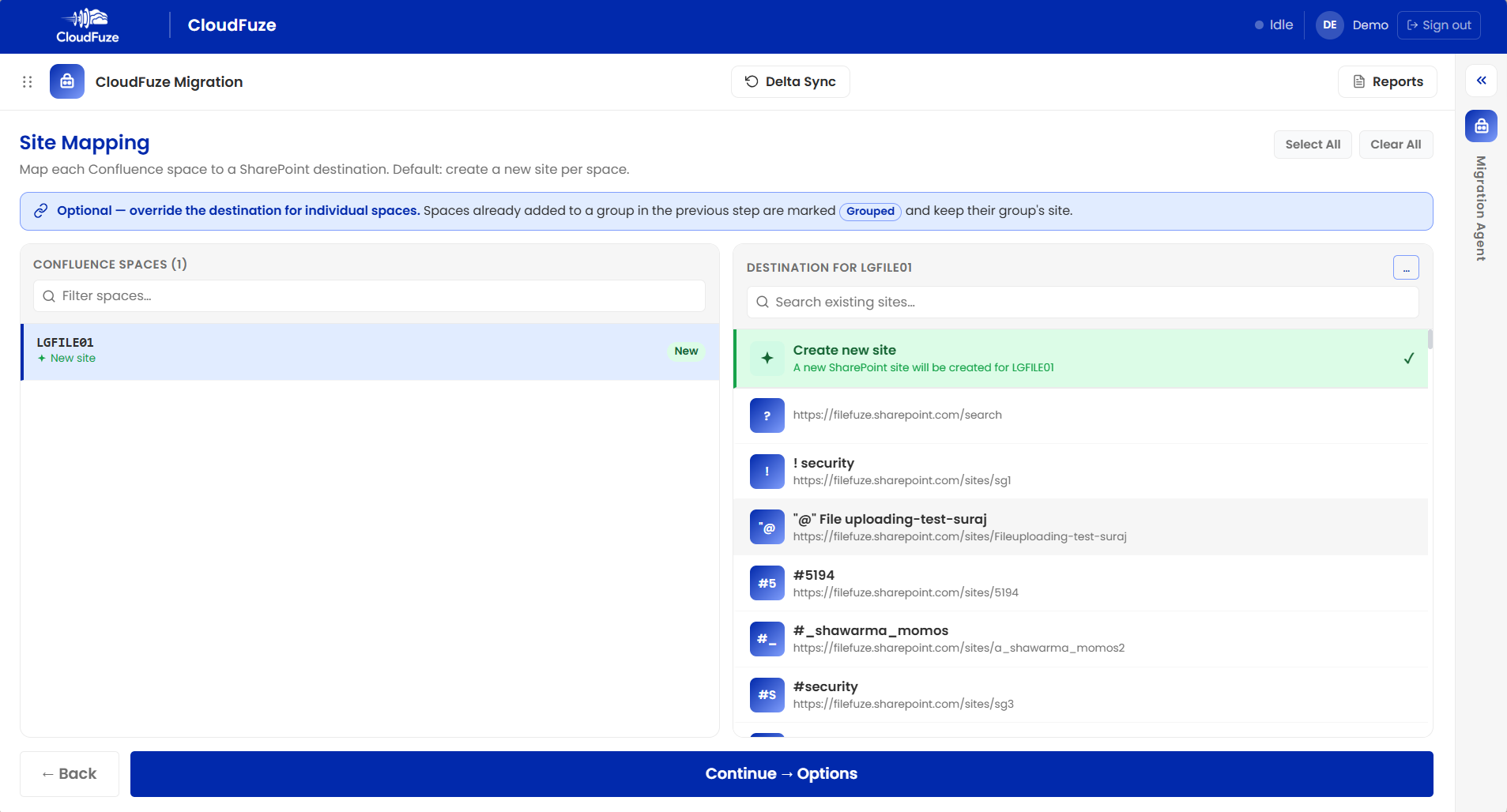Click the destination list scrollbar
Image resolution: width=1507 pixels, height=812 pixels.
pos(1430,340)
